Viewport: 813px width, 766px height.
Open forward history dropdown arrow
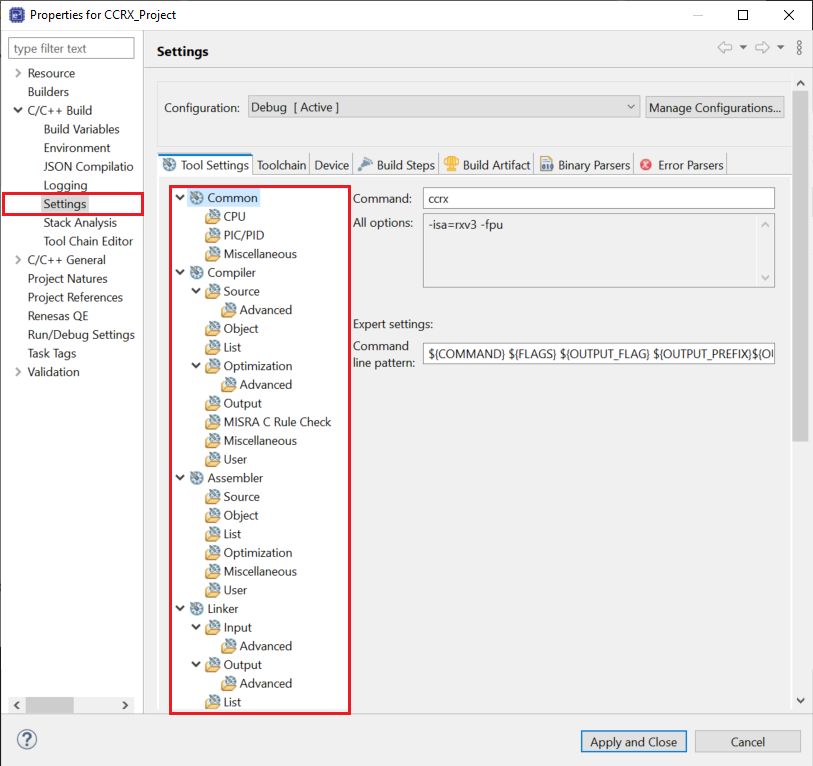click(780, 48)
